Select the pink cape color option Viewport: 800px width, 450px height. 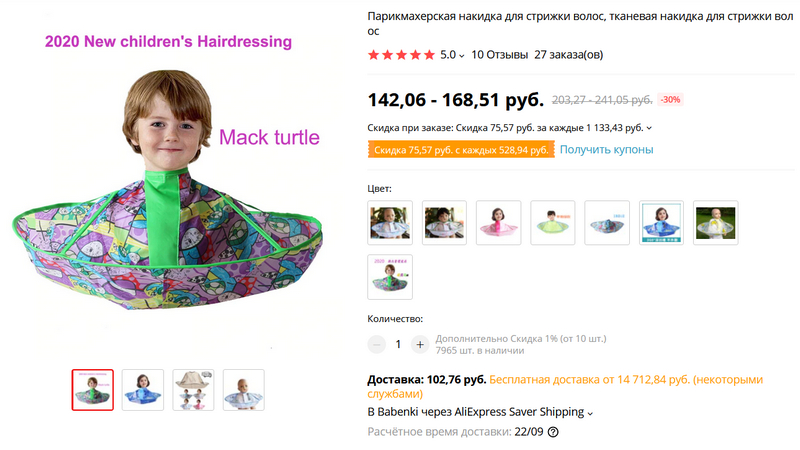tap(498, 222)
